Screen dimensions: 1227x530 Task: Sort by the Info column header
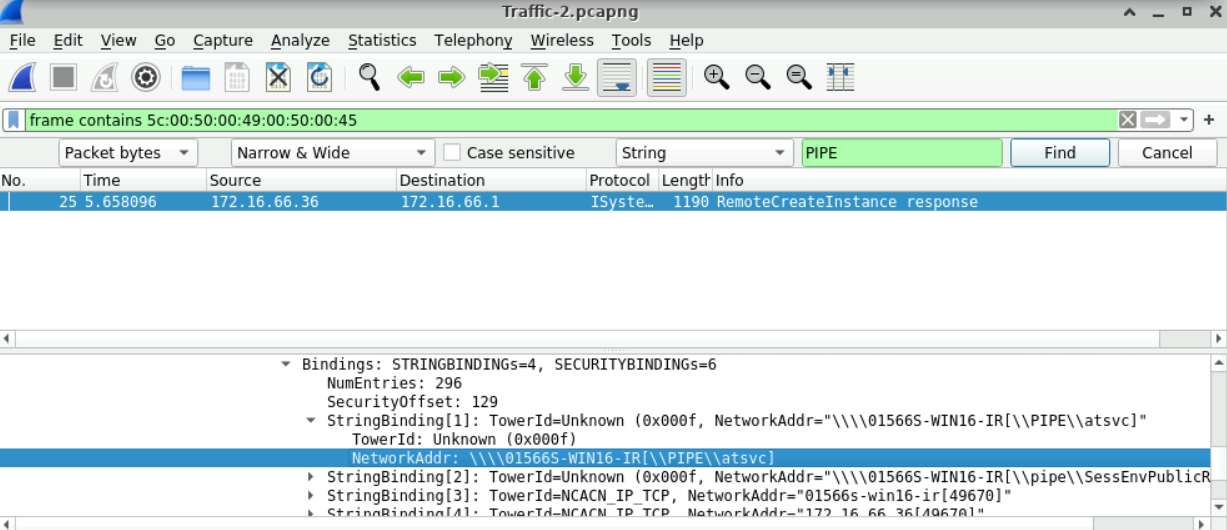point(968,180)
